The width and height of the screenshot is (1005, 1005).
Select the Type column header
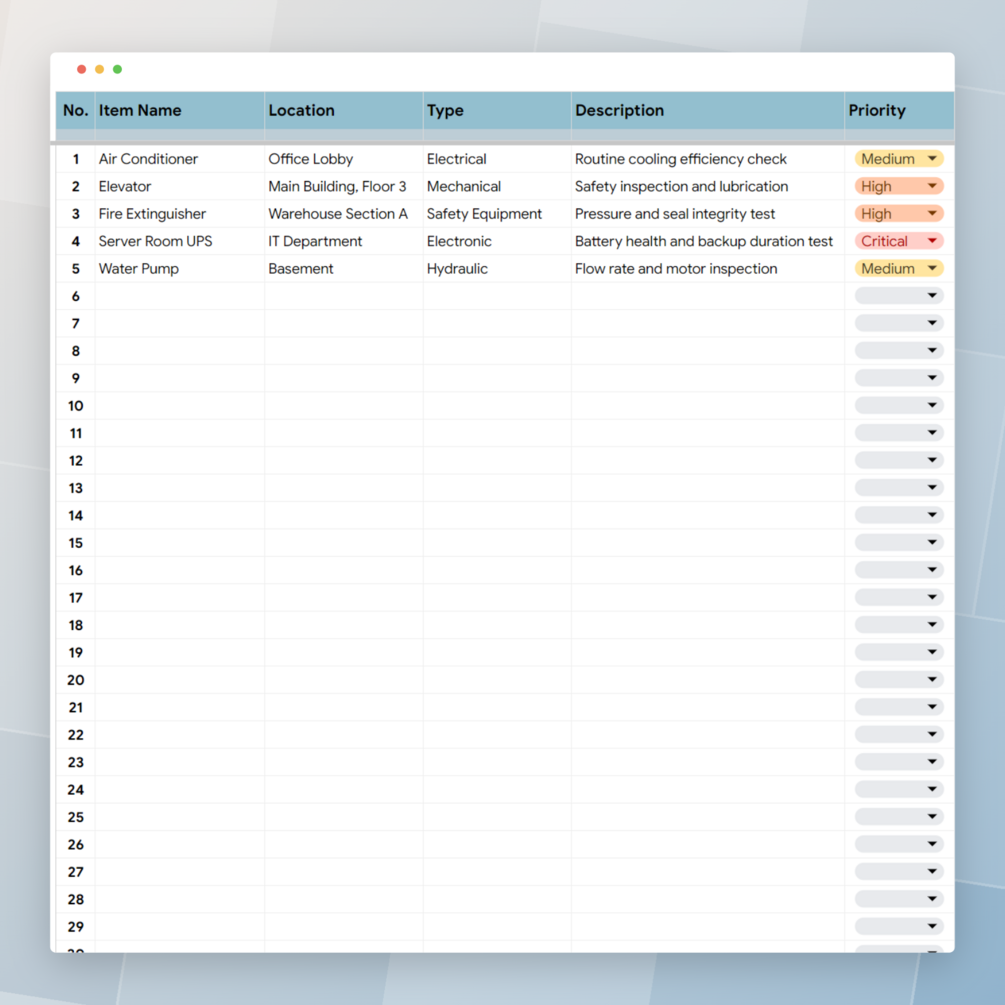coord(497,110)
